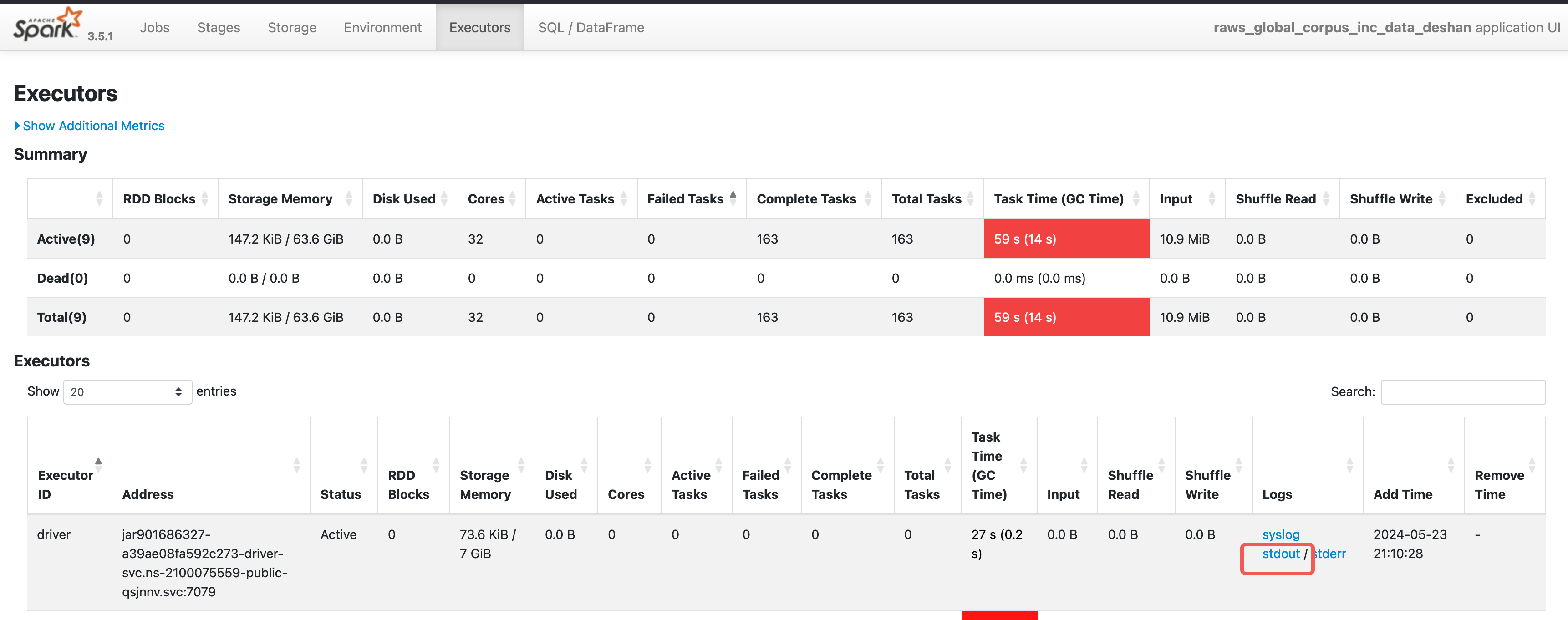Viewport: 1568px width, 620px height.
Task: Open the driver stdout log
Action: tap(1281, 554)
